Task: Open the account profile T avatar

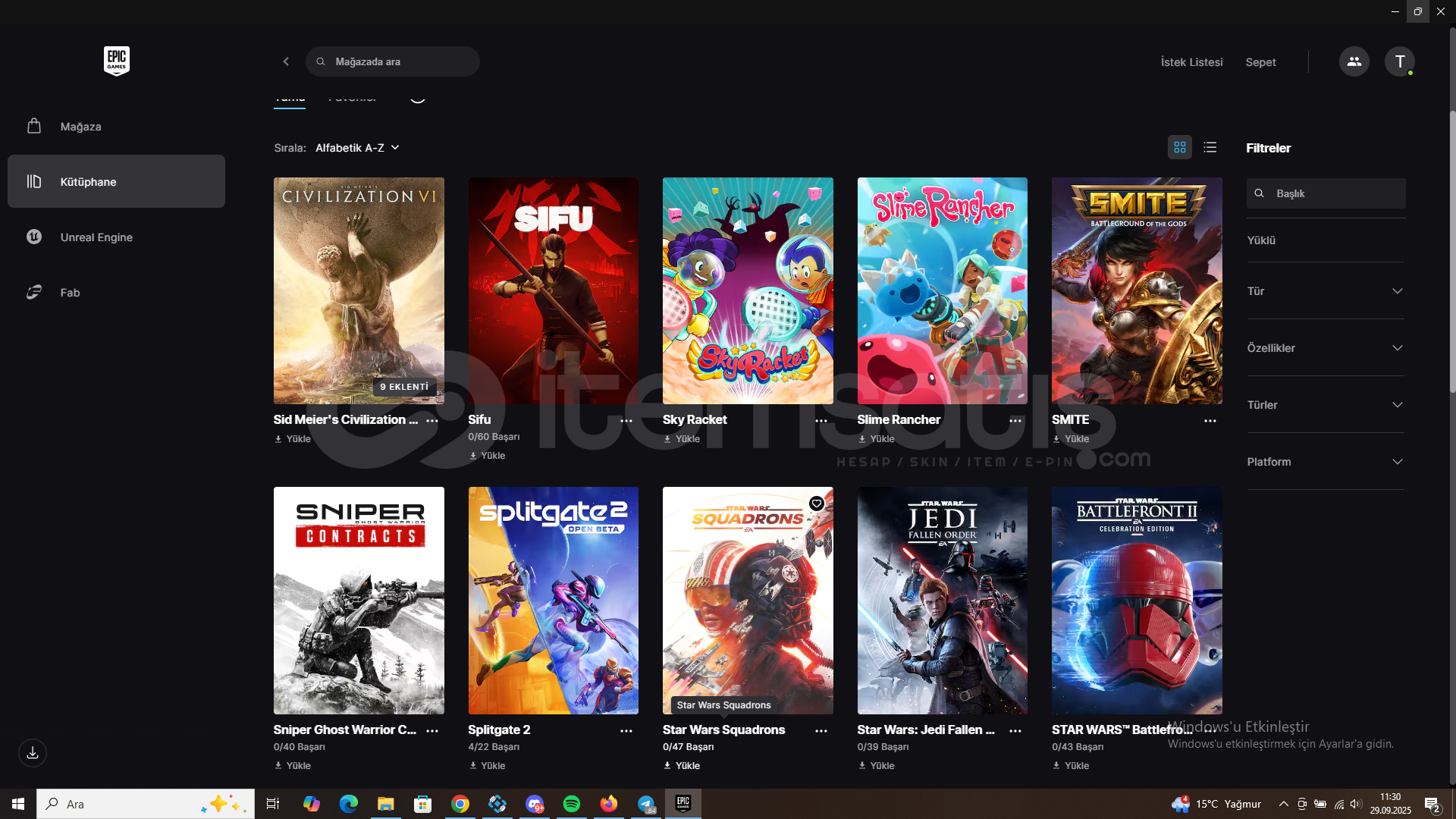Action: tap(1400, 61)
